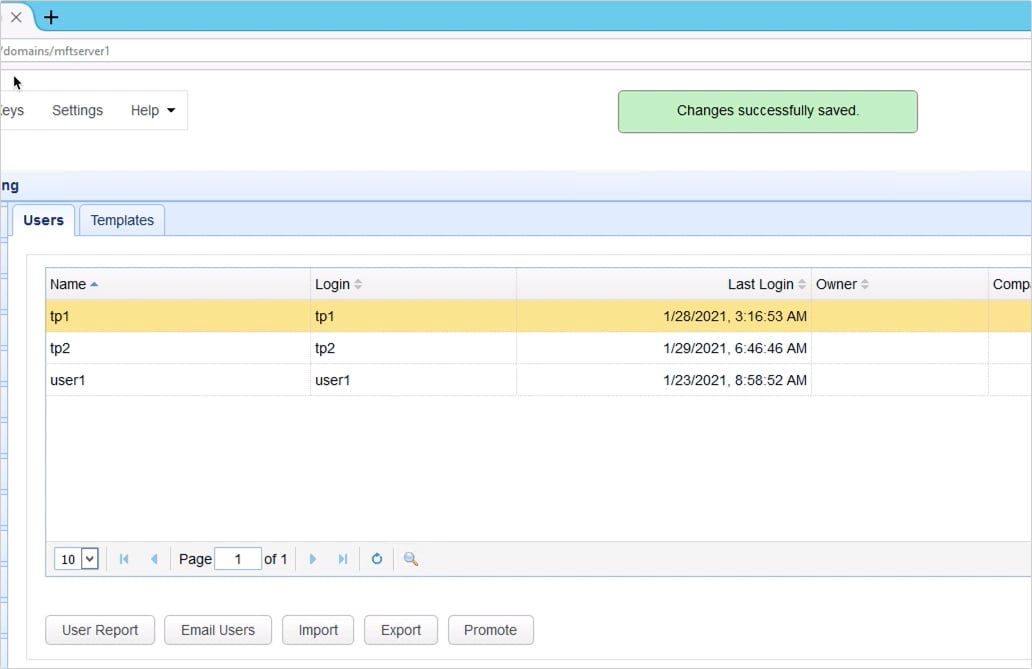Advance to the next page icon
1032x669 pixels.
point(314,559)
